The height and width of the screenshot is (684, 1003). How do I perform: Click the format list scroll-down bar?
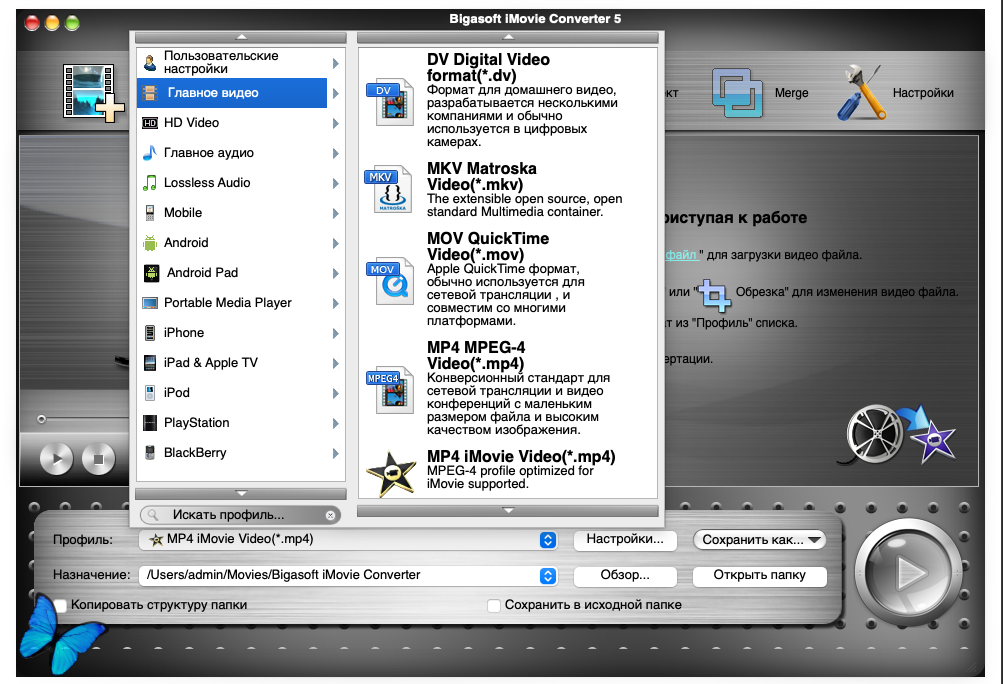[x=508, y=511]
